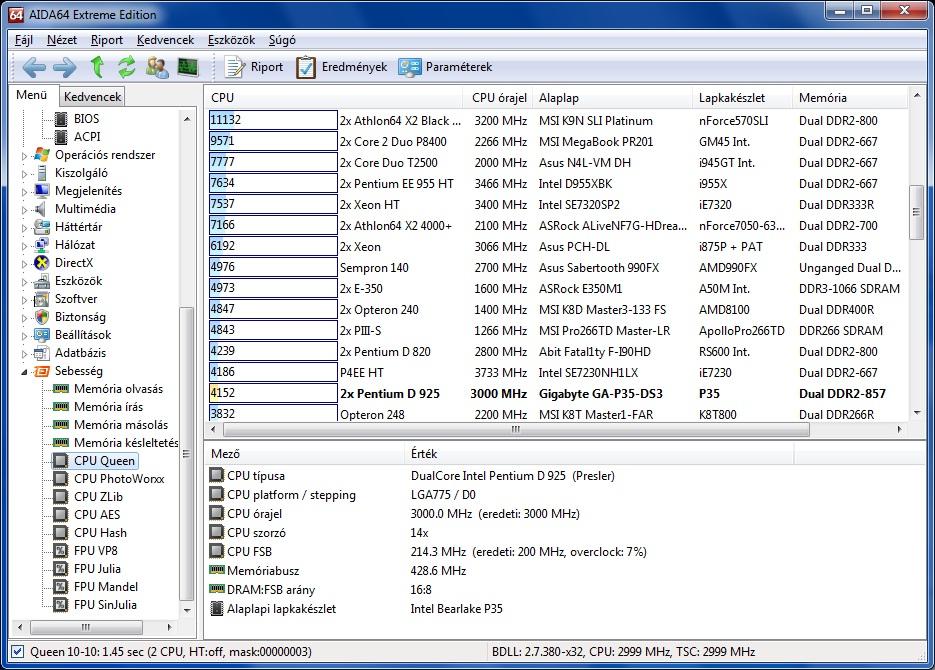Click the Riport document icon in toolbar

tap(234, 67)
